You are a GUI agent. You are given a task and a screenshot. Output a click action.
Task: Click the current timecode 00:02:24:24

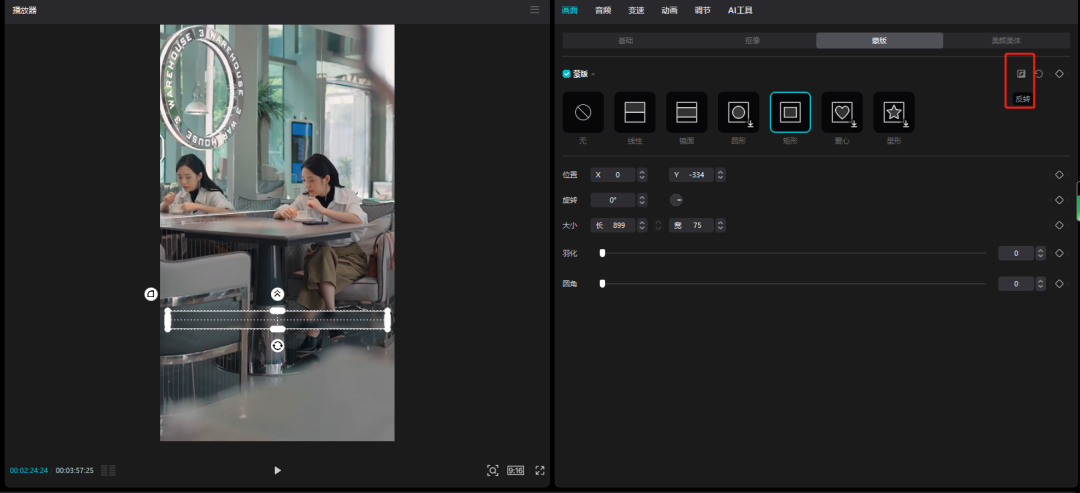click(x=29, y=470)
